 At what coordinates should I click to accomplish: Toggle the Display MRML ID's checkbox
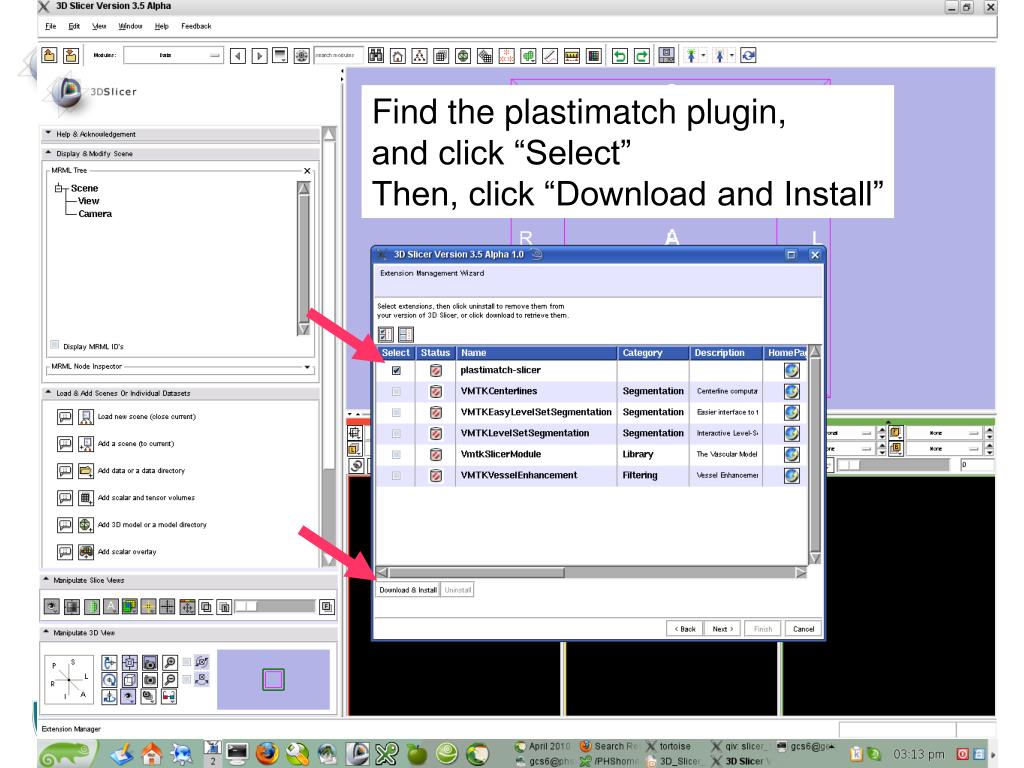tap(55, 345)
